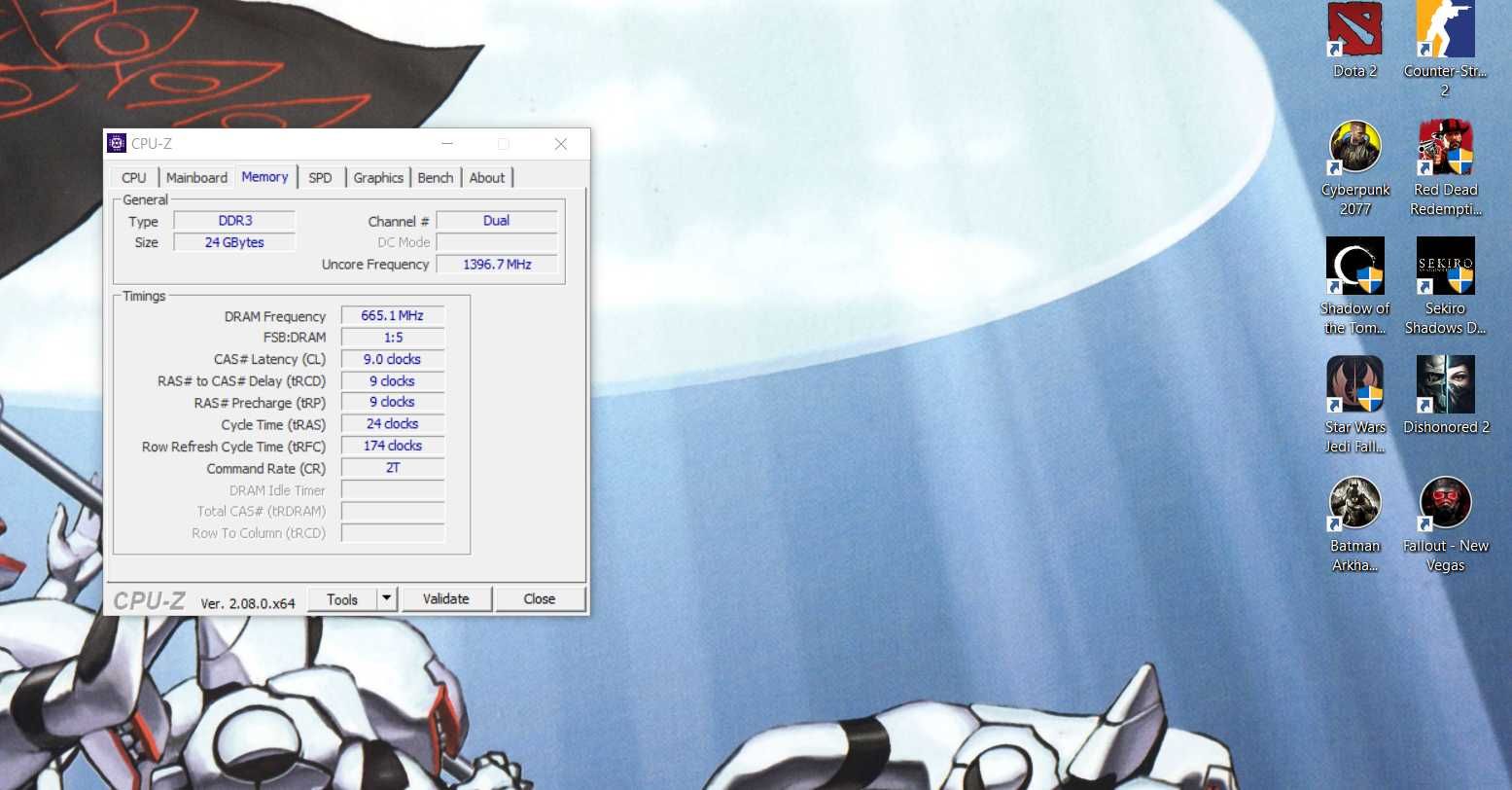The width and height of the screenshot is (1512, 790).
Task: Click the Close button in CPU-Z footer
Action: point(540,599)
